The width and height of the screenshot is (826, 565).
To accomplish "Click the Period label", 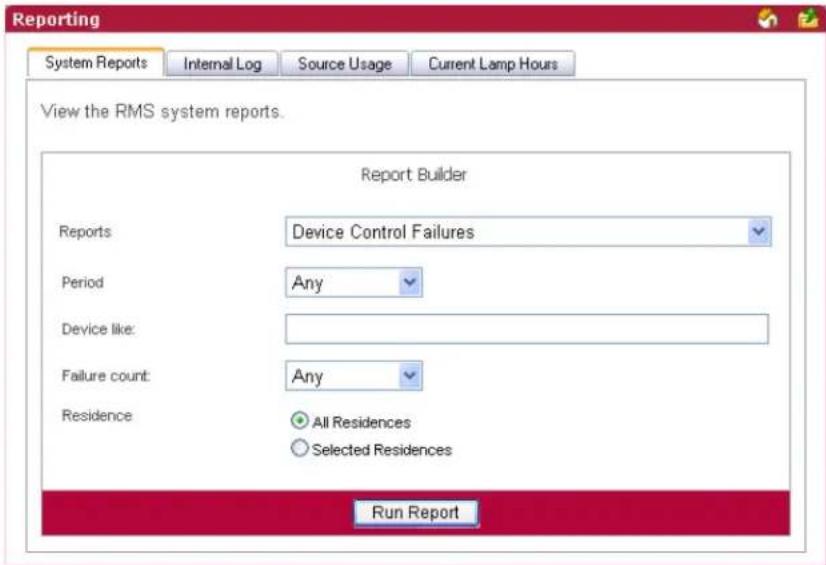I will [83, 282].
